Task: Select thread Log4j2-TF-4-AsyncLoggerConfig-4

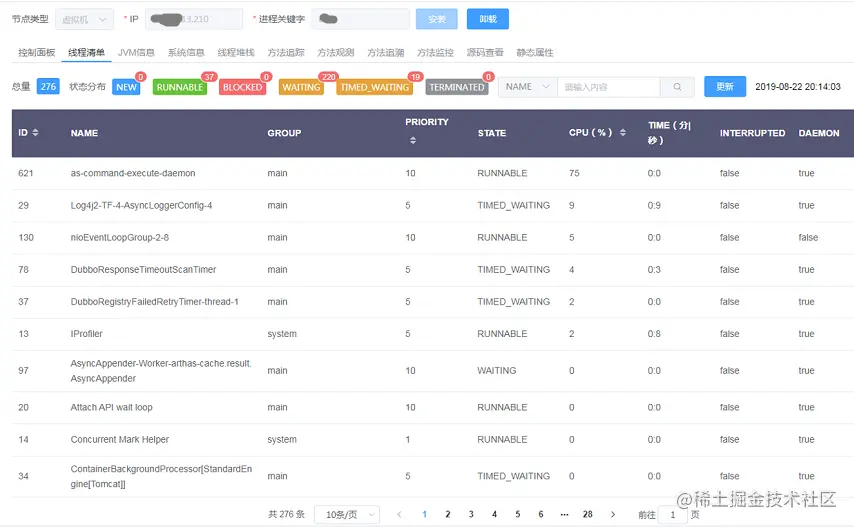Action: coord(141,205)
